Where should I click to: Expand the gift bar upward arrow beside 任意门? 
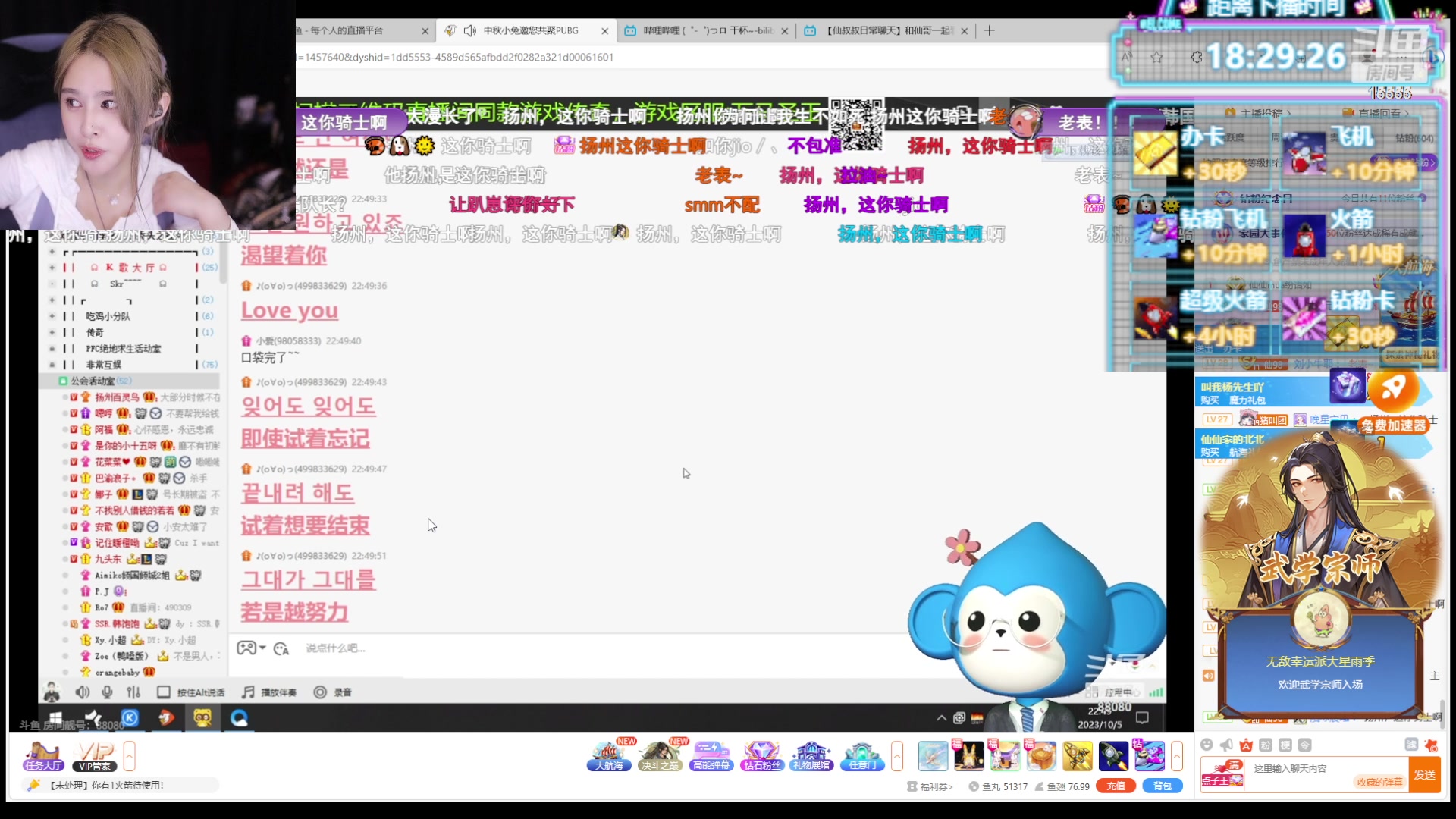pos(897,756)
